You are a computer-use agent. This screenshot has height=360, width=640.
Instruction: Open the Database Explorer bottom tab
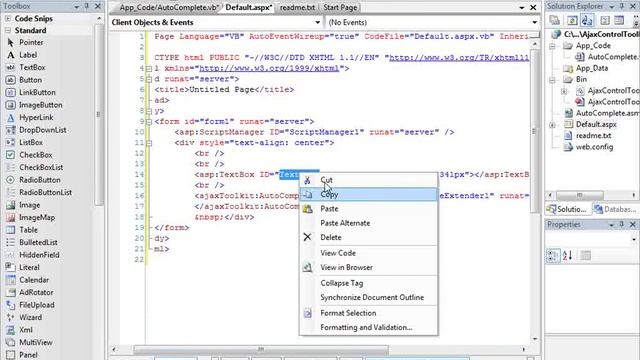coord(616,209)
